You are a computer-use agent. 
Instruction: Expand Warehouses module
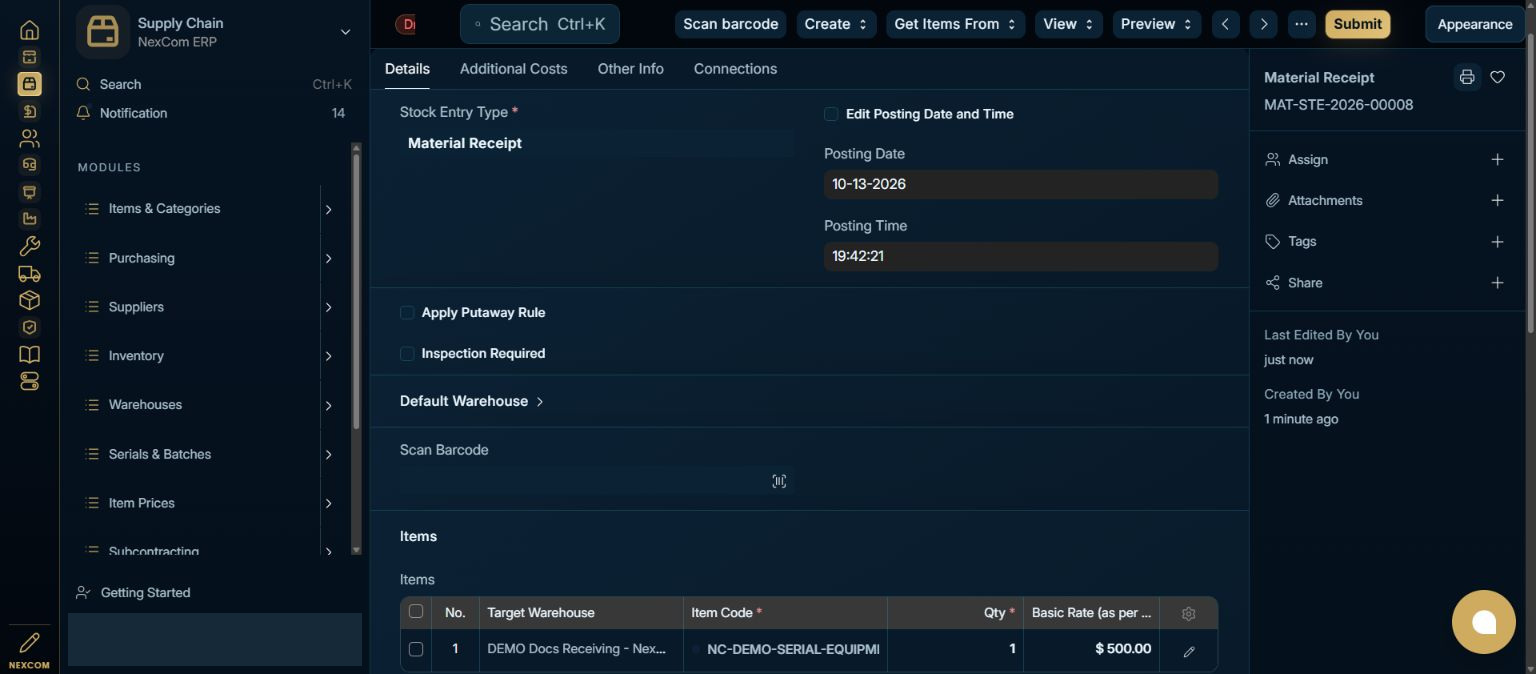tap(328, 405)
